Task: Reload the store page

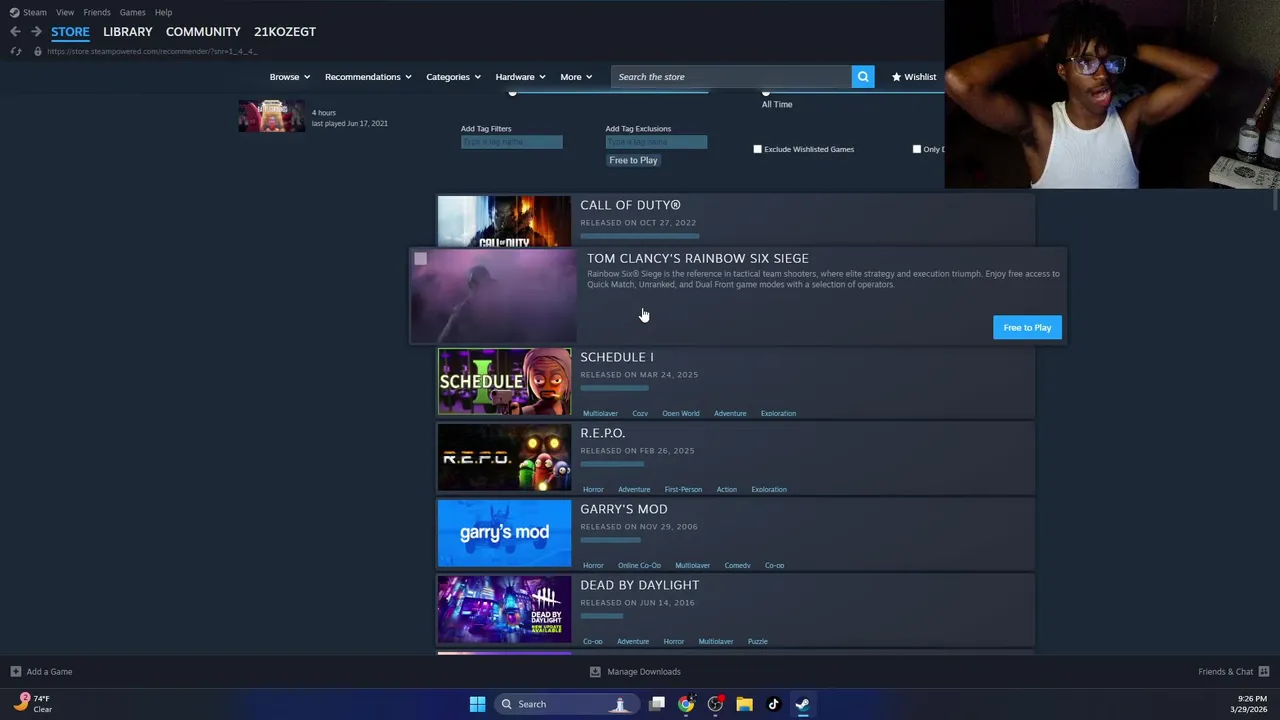Action: point(16,51)
